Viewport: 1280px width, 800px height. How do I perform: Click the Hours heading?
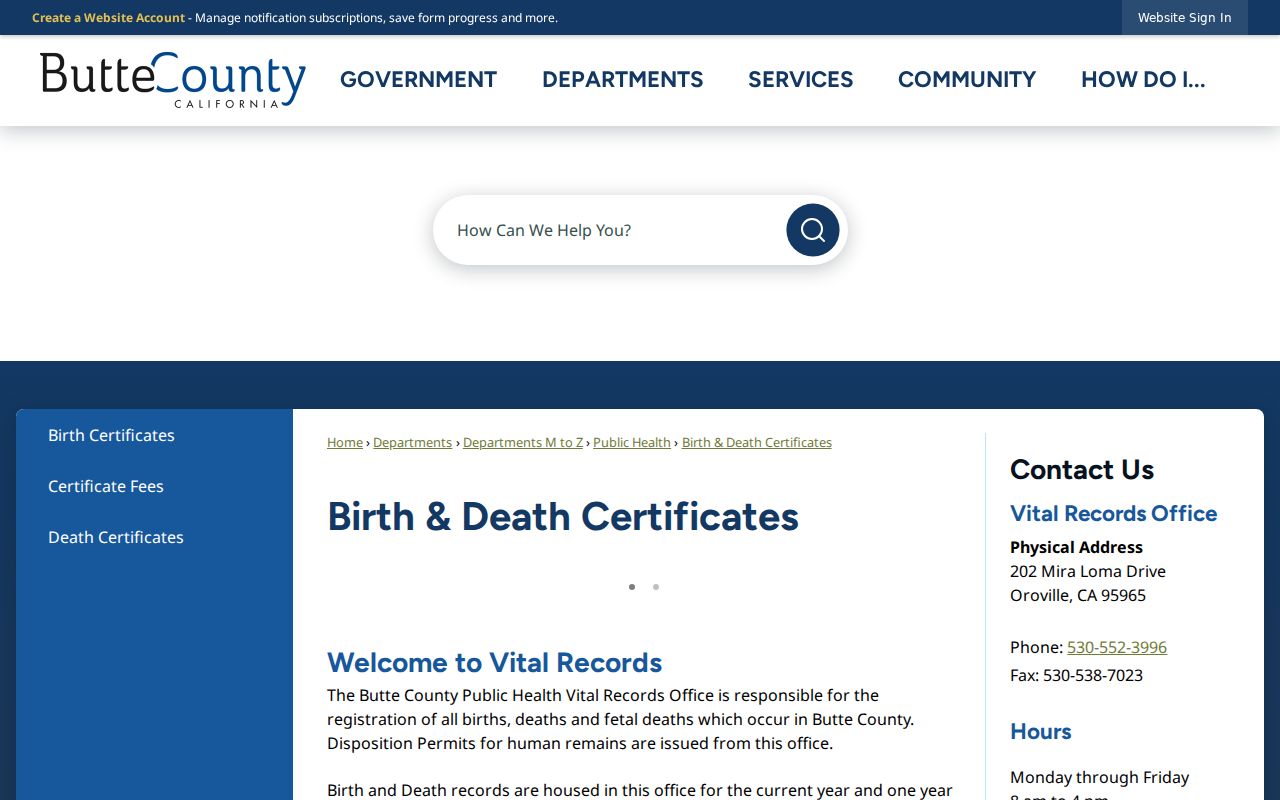[1041, 731]
